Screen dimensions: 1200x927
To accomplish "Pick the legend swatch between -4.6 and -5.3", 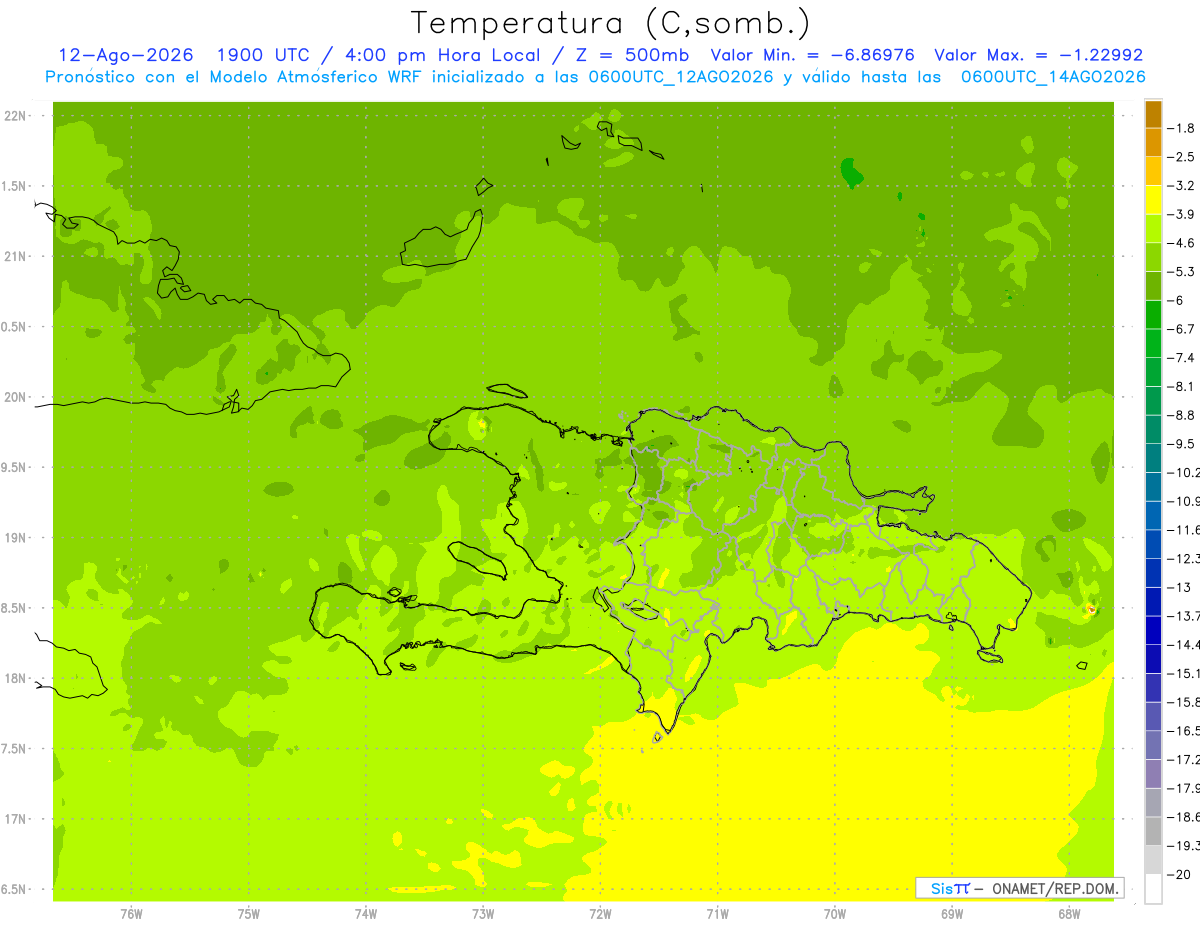I will click(x=1153, y=257).
